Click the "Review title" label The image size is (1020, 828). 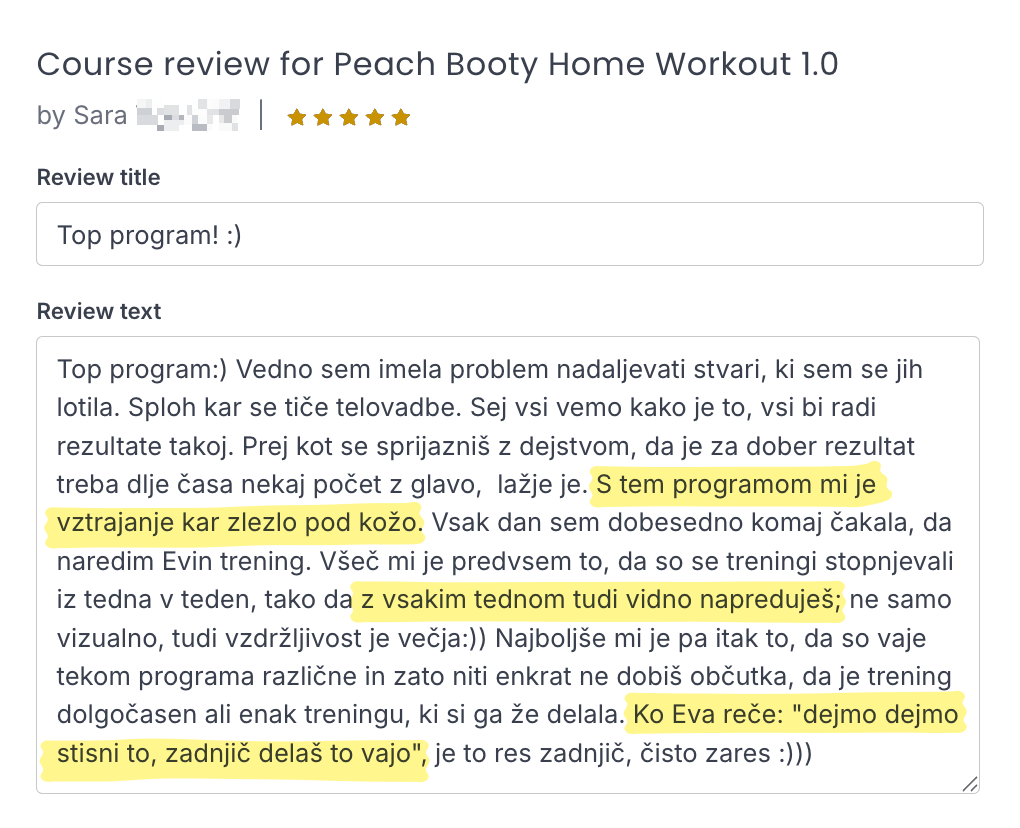tap(98, 178)
